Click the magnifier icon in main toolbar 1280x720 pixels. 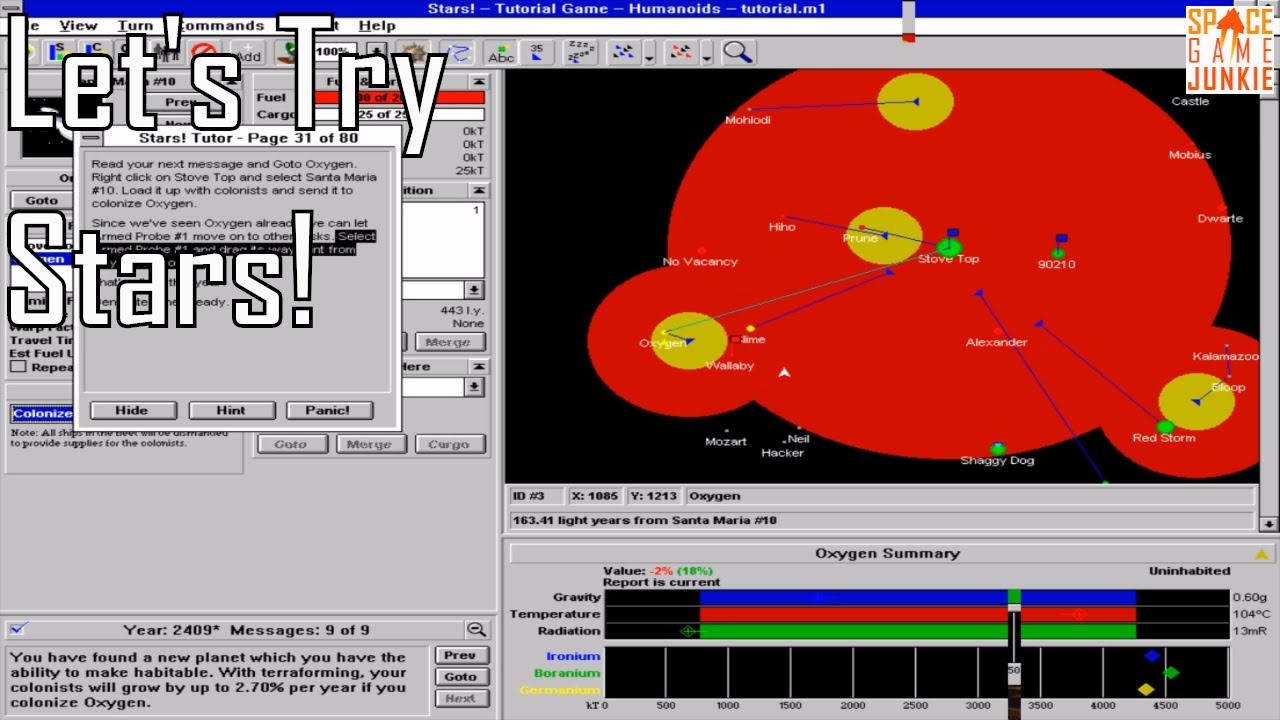738,52
